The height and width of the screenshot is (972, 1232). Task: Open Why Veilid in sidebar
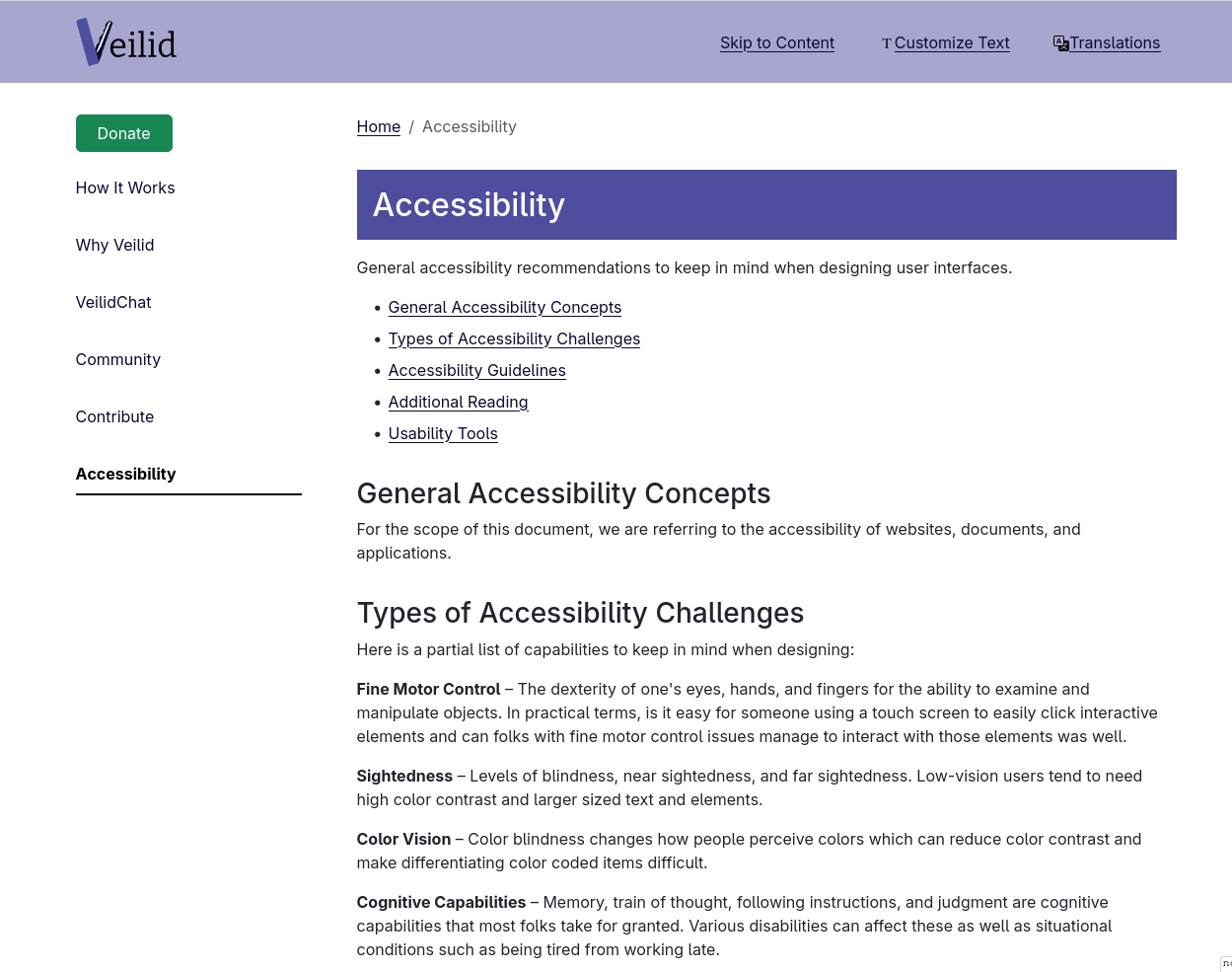tap(114, 246)
